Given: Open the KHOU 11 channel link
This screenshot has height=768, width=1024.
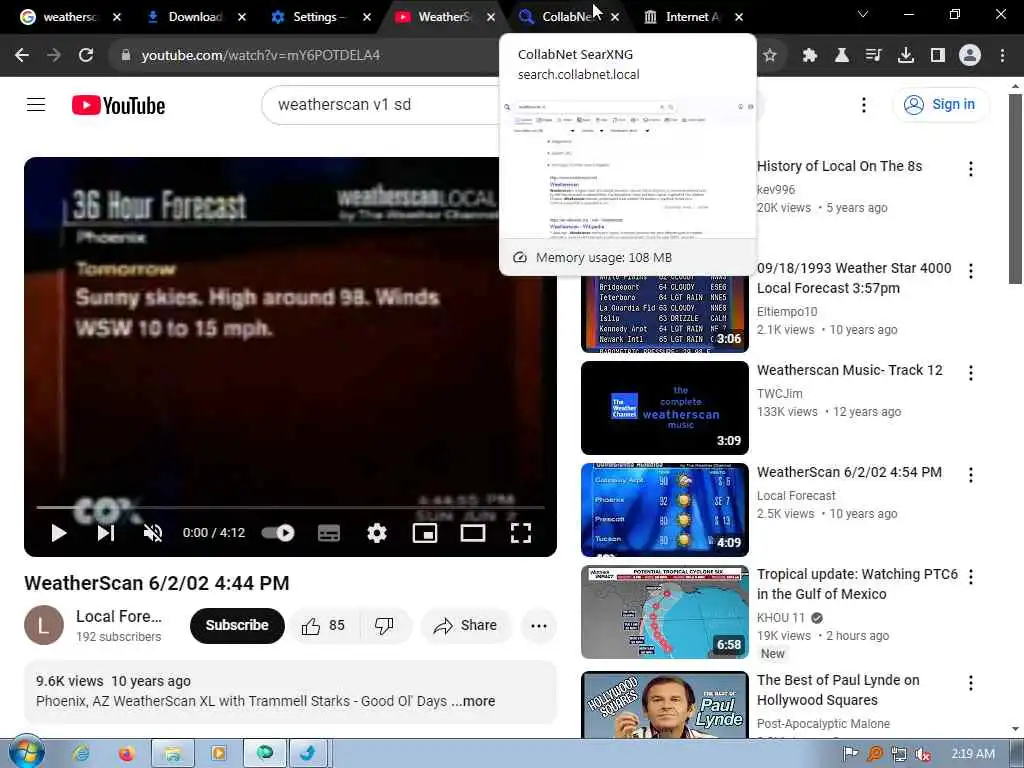Looking at the screenshot, I should point(781,618).
